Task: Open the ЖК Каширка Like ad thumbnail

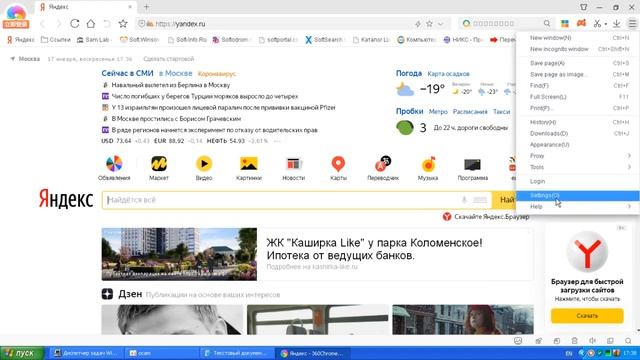Action: (179, 254)
